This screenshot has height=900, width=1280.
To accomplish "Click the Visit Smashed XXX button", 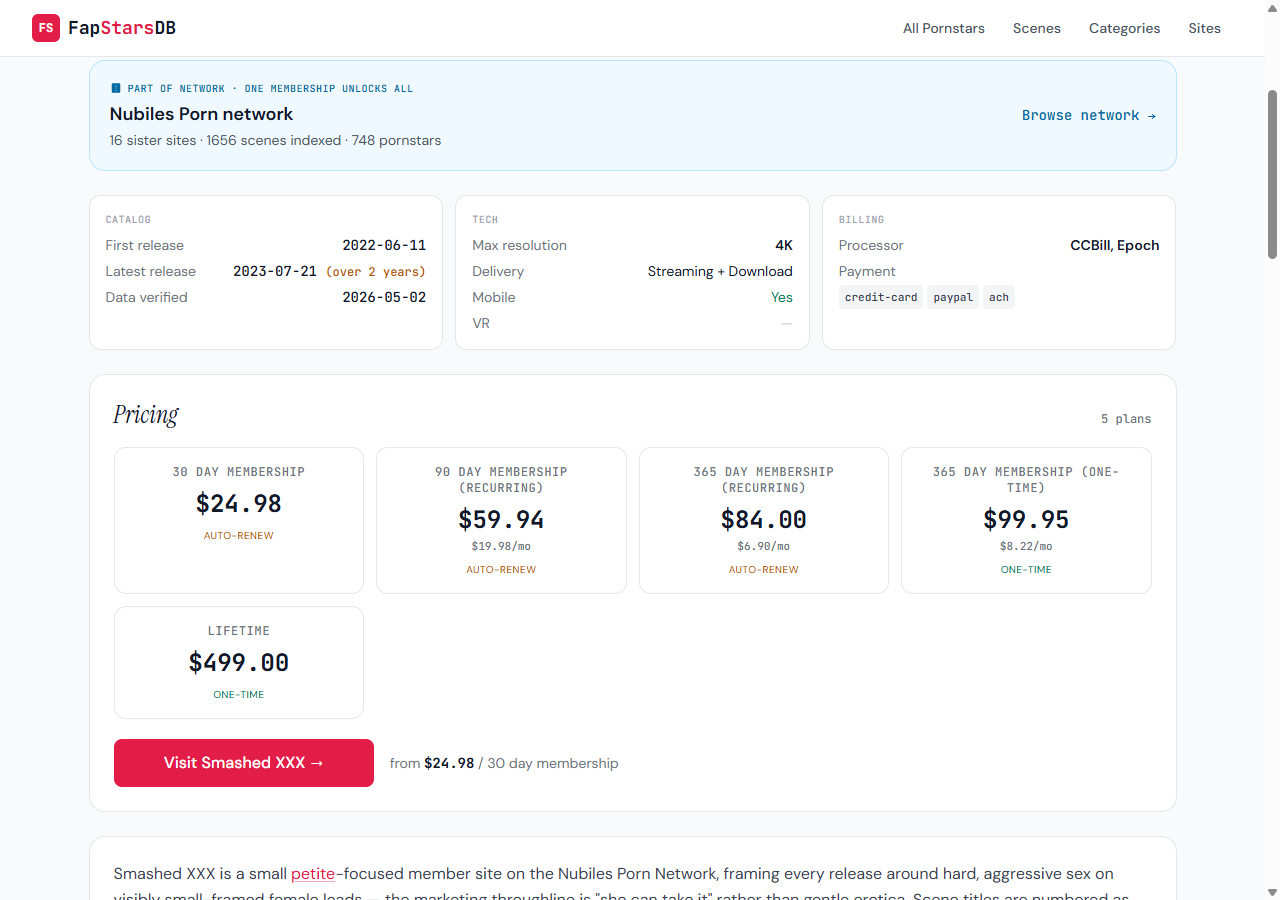I will pyautogui.click(x=244, y=763).
